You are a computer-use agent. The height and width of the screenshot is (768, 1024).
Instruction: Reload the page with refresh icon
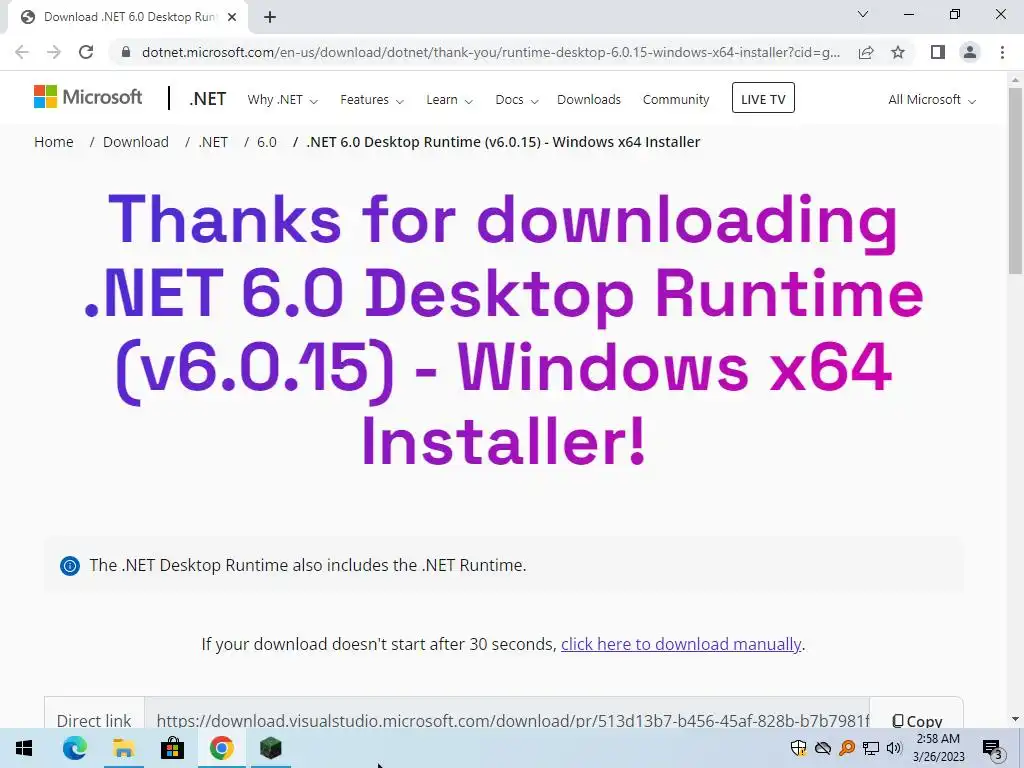point(86,52)
